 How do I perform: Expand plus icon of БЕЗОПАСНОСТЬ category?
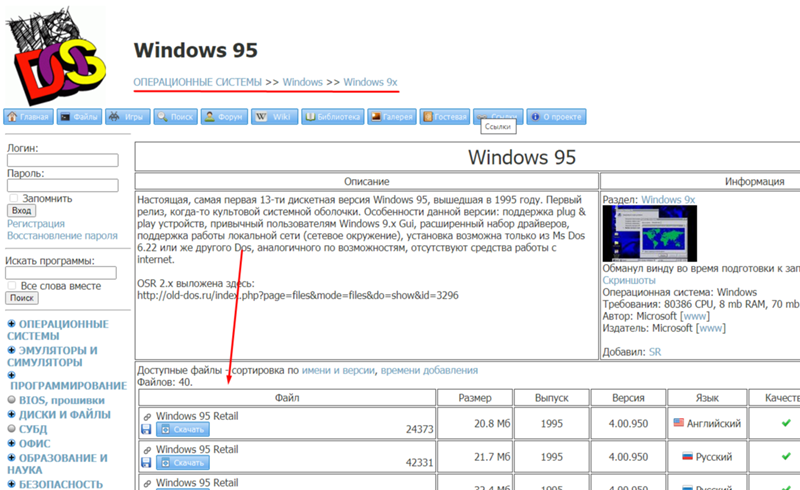(x=12, y=483)
